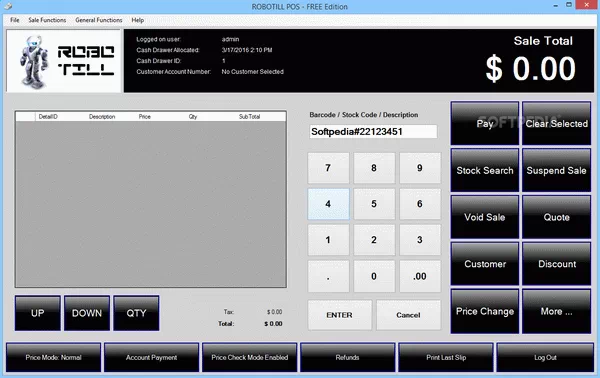Viewport: 600px width, 378px height.
Task: Open the File menu
Action: 15,20
